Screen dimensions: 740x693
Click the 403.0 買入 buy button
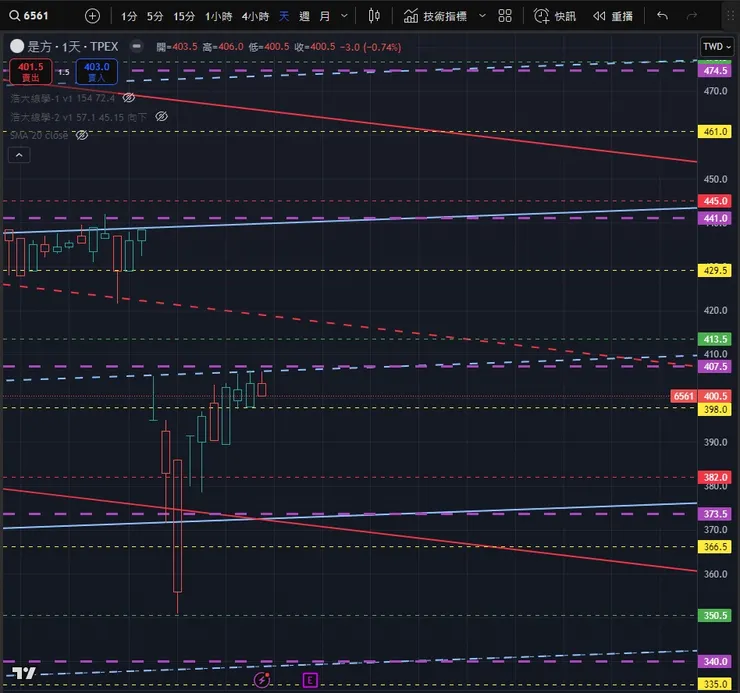[x=97, y=72]
